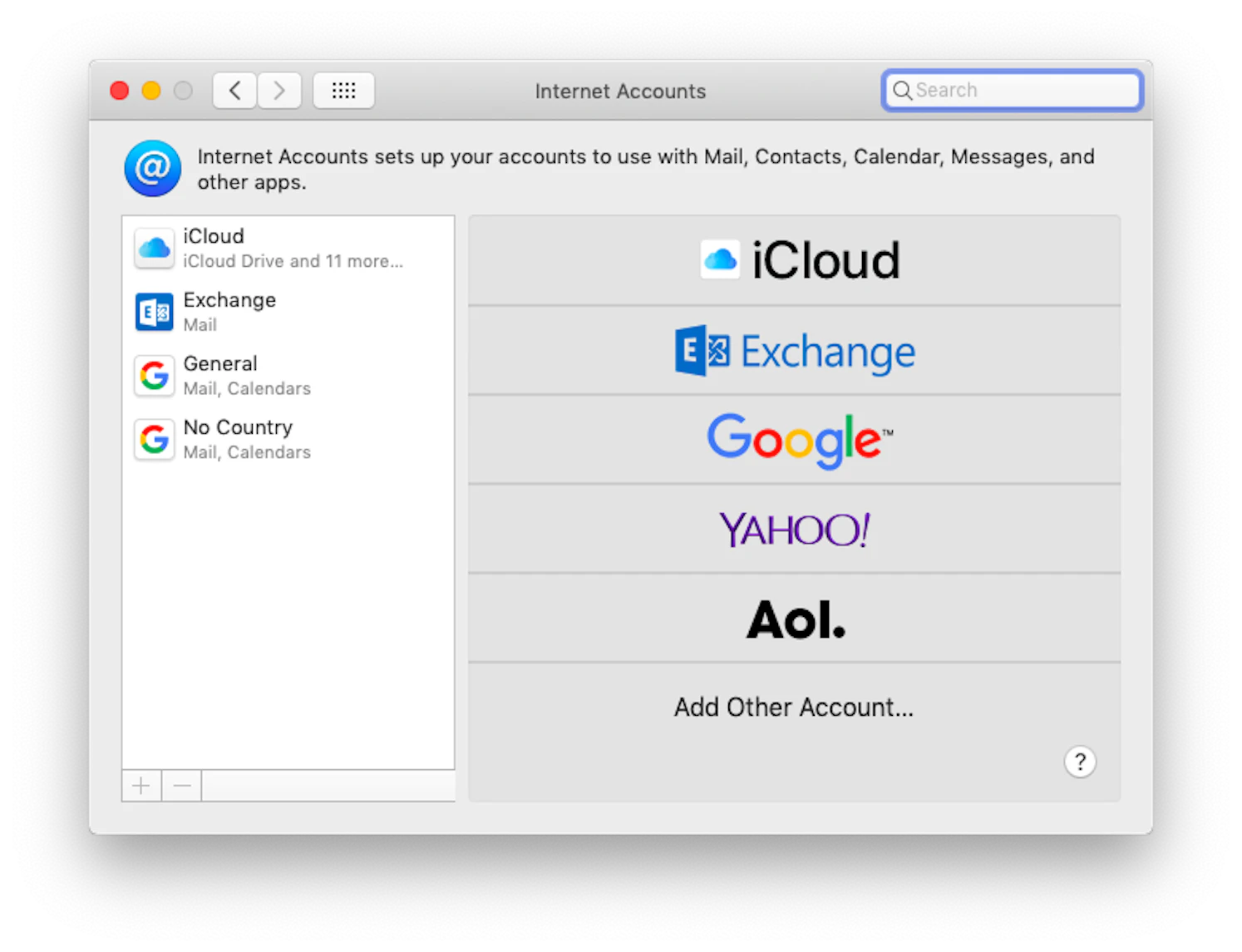Screen dimensions: 1242x952
Task: Choose Aol as the account provider
Action: (x=794, y=619)
